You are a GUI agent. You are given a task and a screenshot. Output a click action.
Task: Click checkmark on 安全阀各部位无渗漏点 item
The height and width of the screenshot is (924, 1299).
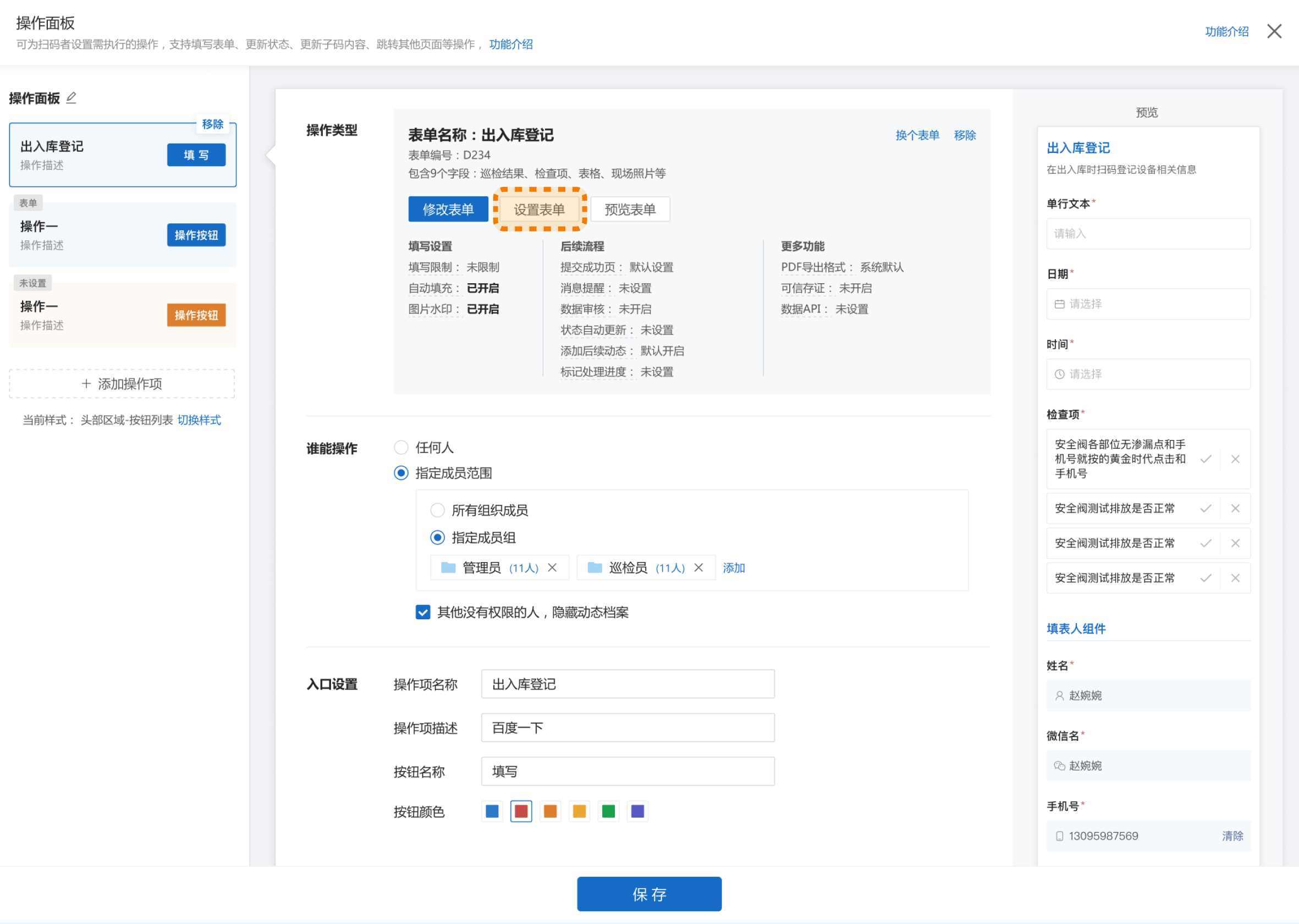click(1206, 459)
